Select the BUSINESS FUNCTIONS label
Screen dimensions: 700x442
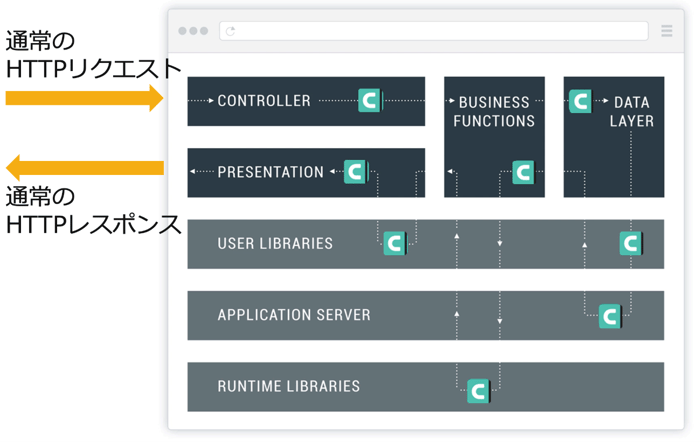[x=494, y=112]
